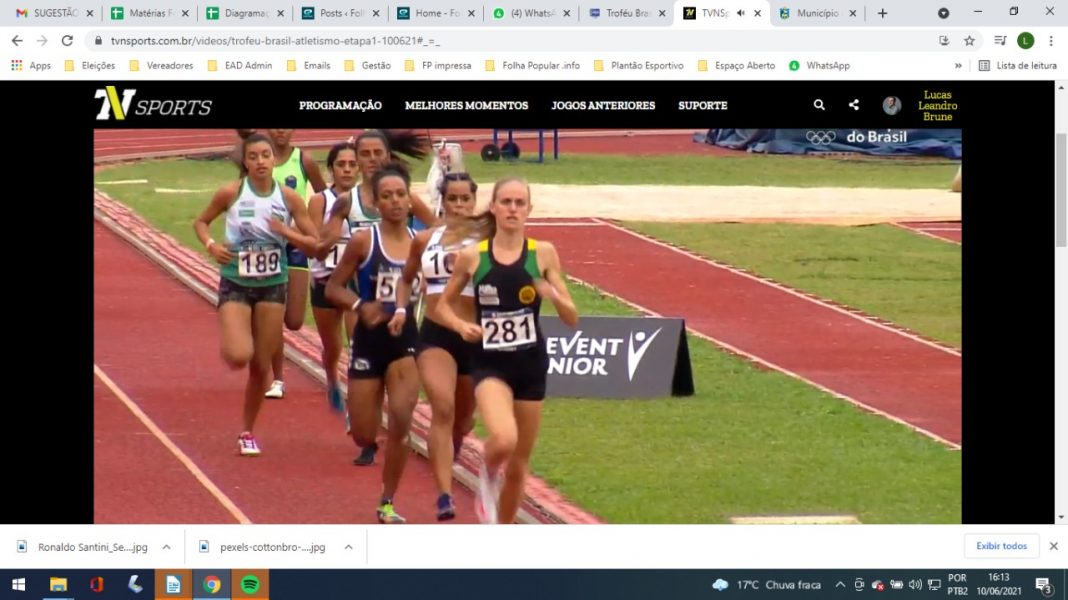Go to MELHORES MOMENTOS section
Image resolution: width=1068 pixels, height=600 pixels.
[x=466, y=105]
